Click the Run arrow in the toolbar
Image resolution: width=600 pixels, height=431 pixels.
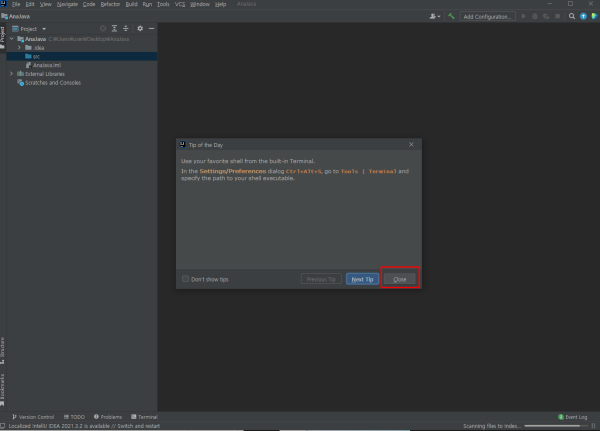[523, 16]
